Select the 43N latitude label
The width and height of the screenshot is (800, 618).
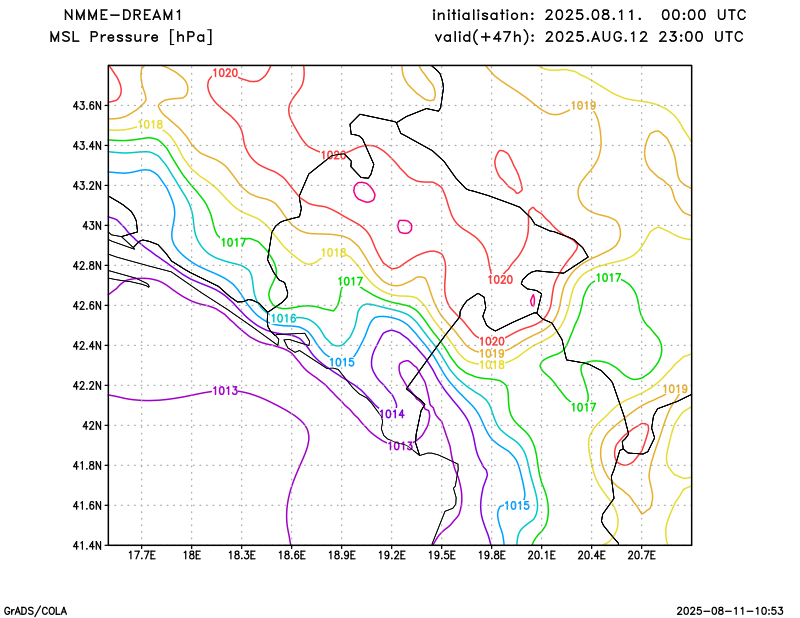pyautogui.click(x=91, y=226)
